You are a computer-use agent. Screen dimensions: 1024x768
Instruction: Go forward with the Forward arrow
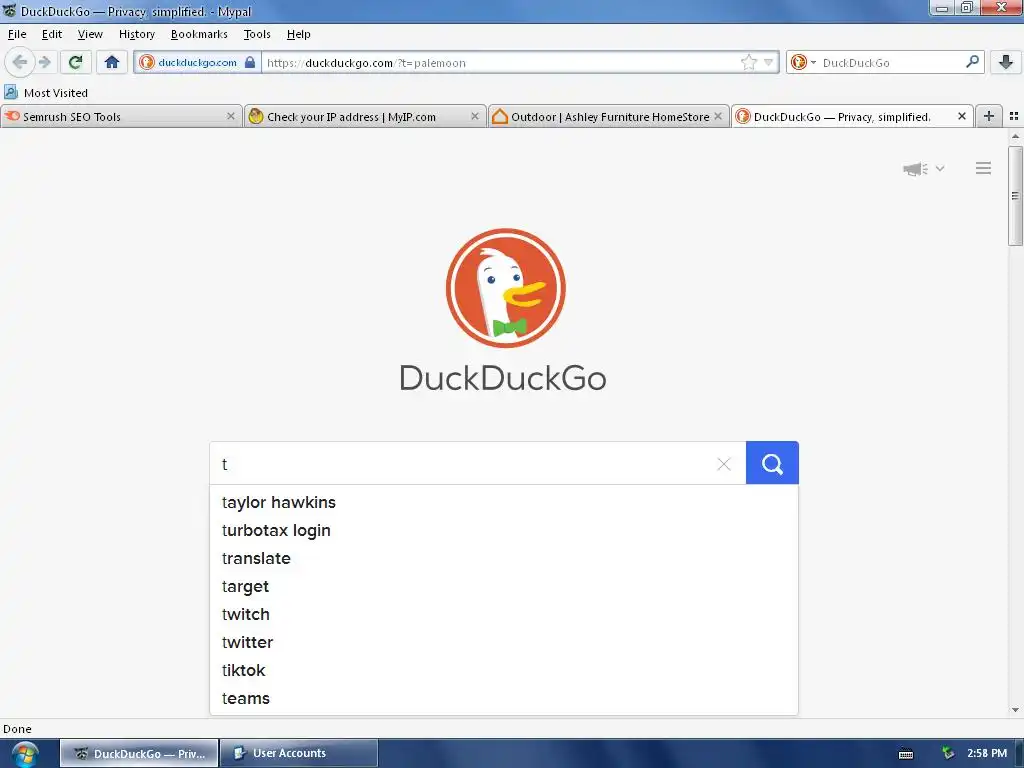click(x=45, y=62)
